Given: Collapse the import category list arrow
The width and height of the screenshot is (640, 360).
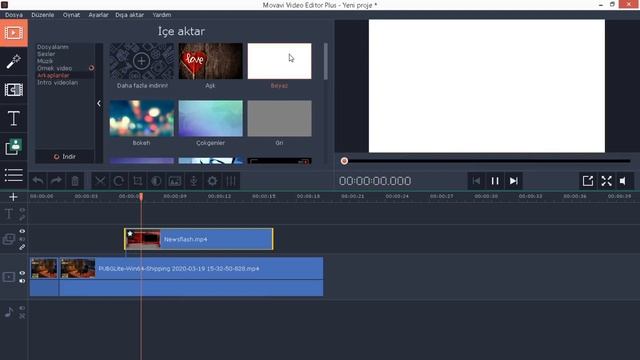Looking at the screenshot, I should pos(99,103).
